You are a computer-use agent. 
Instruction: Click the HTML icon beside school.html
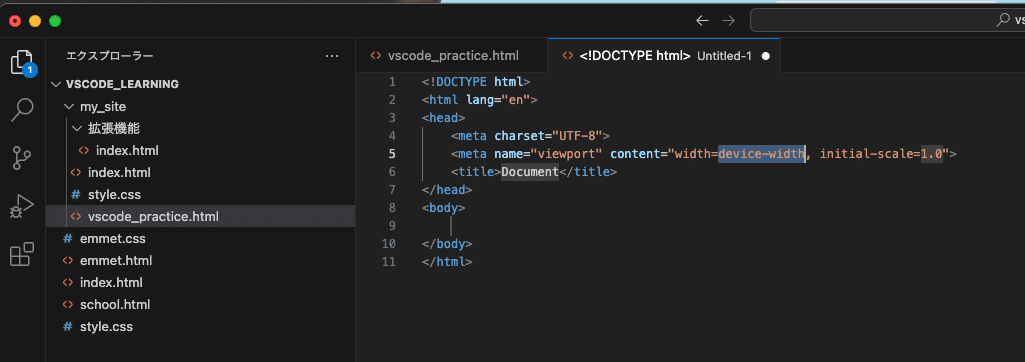[x=67, y=304]
